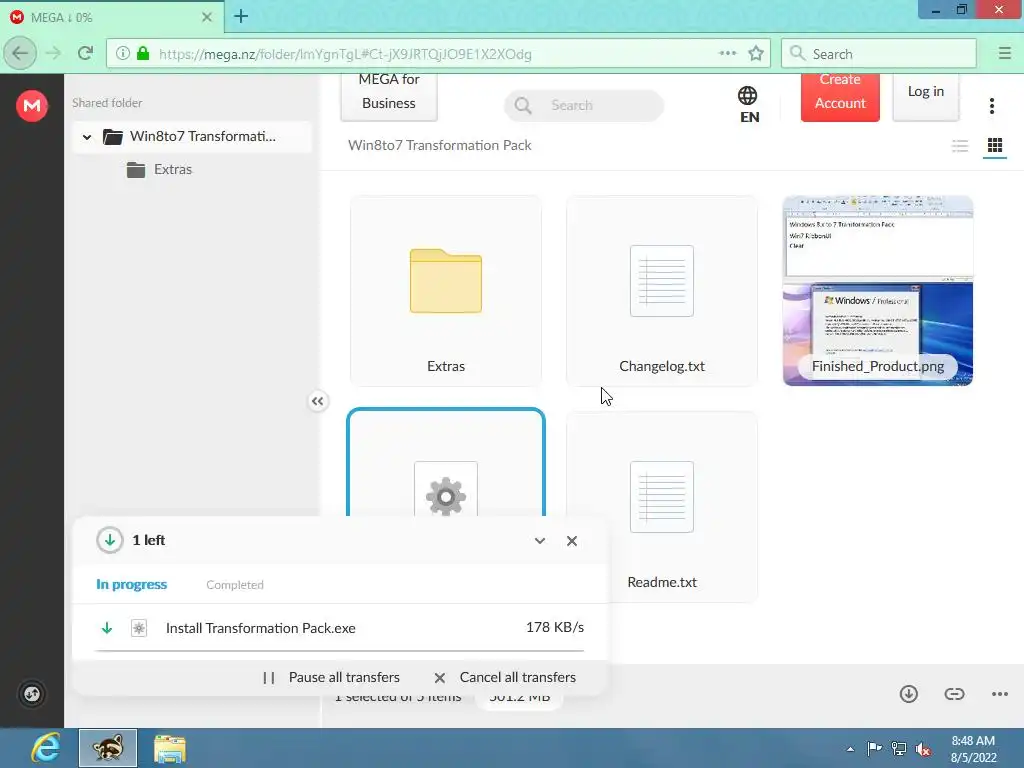Open more options in bottom bar
Image resolution: width=1024 pixels, height=768 pixels.
[1000, 694]
